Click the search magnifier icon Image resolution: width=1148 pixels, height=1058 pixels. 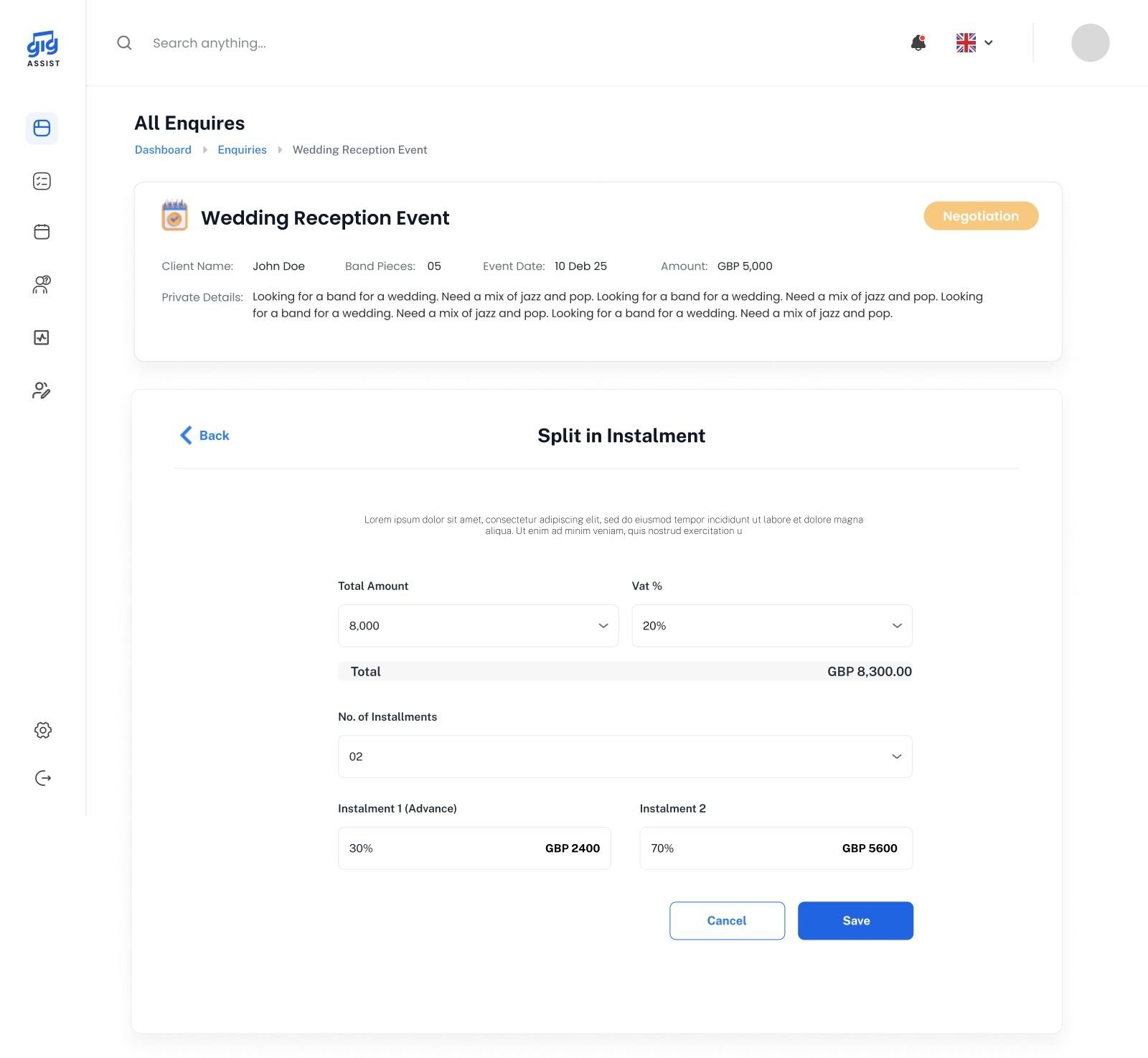(124, 43)
